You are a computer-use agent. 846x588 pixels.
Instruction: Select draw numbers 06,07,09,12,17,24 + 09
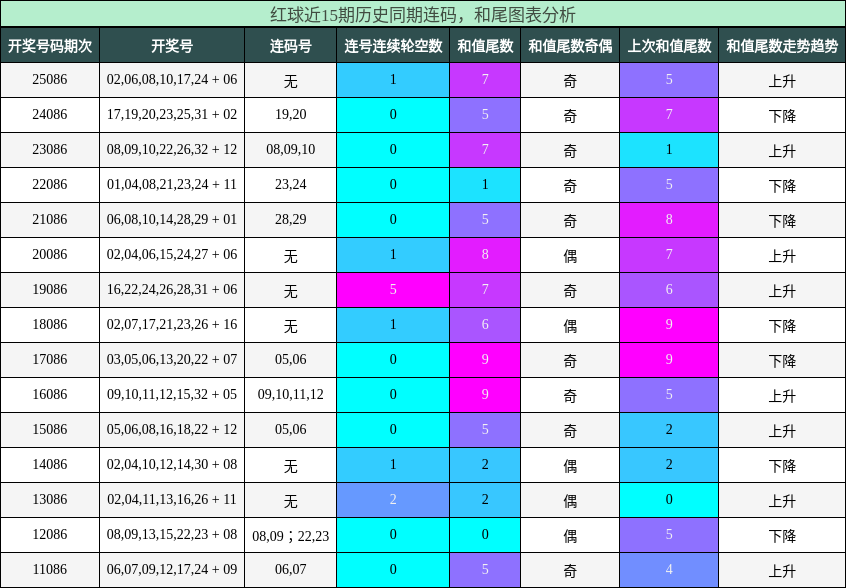click(x=172, y=570)
